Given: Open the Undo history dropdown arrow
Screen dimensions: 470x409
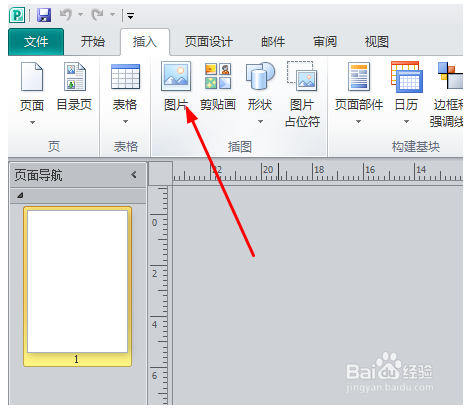Looking at the screenshot, I should tap(80, 15).
